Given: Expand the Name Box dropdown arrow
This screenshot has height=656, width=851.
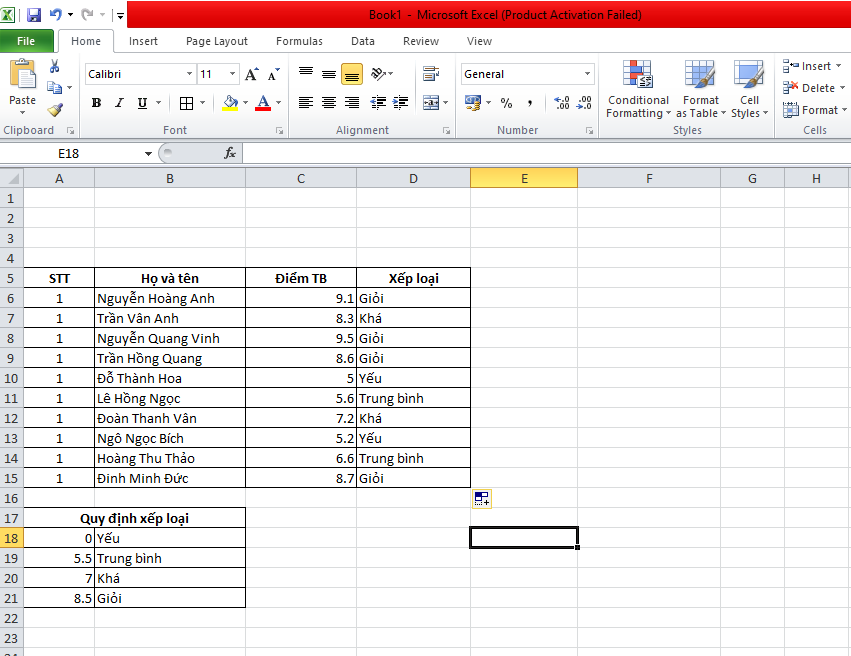Looking at the screenshot, I should pos(148,154).
